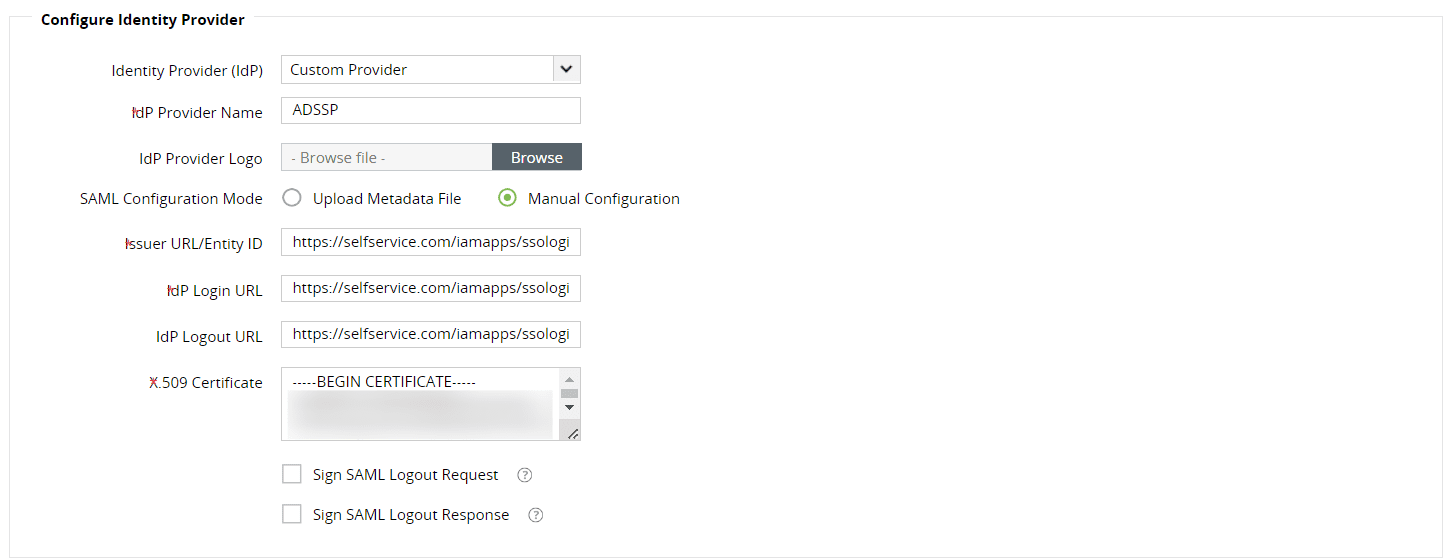
Task: Click the certificate box scroll down arrow
Action: click(569, 407)
